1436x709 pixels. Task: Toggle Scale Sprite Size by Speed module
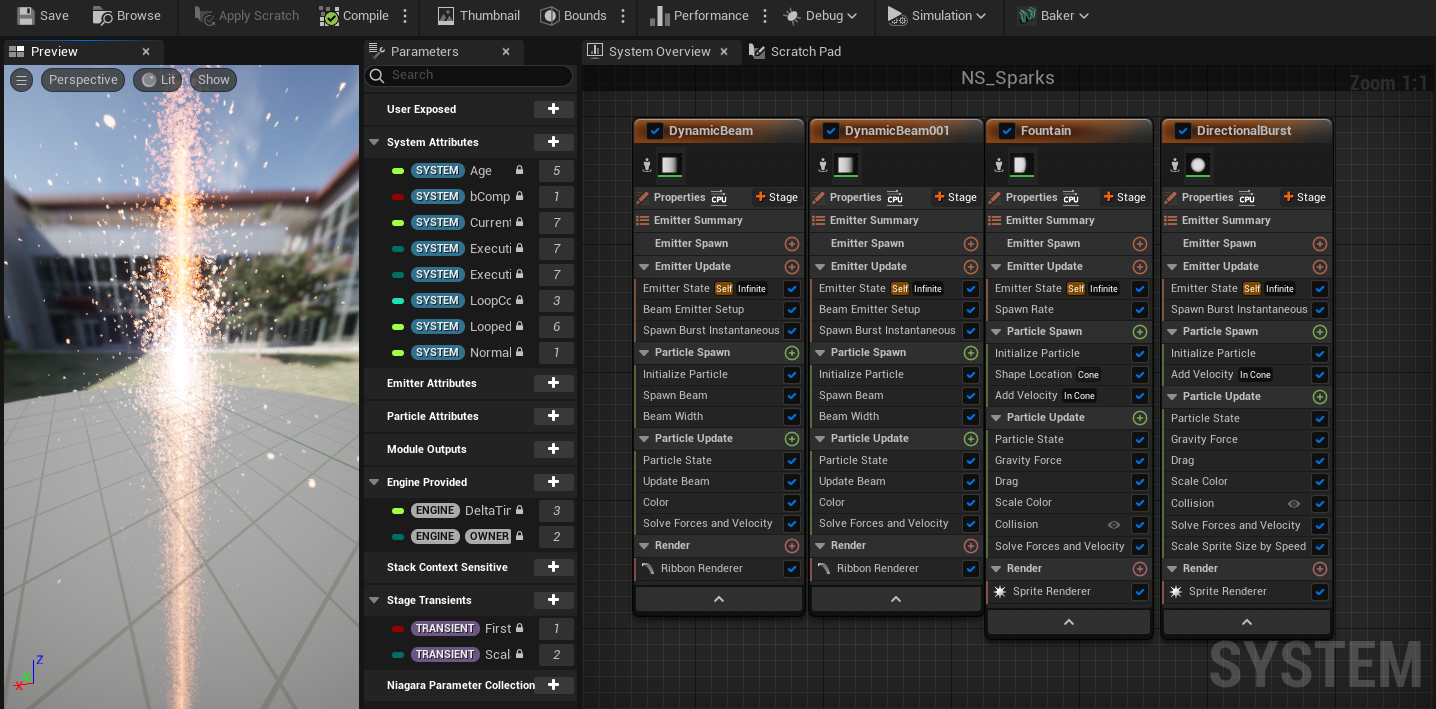point(1320,547)
